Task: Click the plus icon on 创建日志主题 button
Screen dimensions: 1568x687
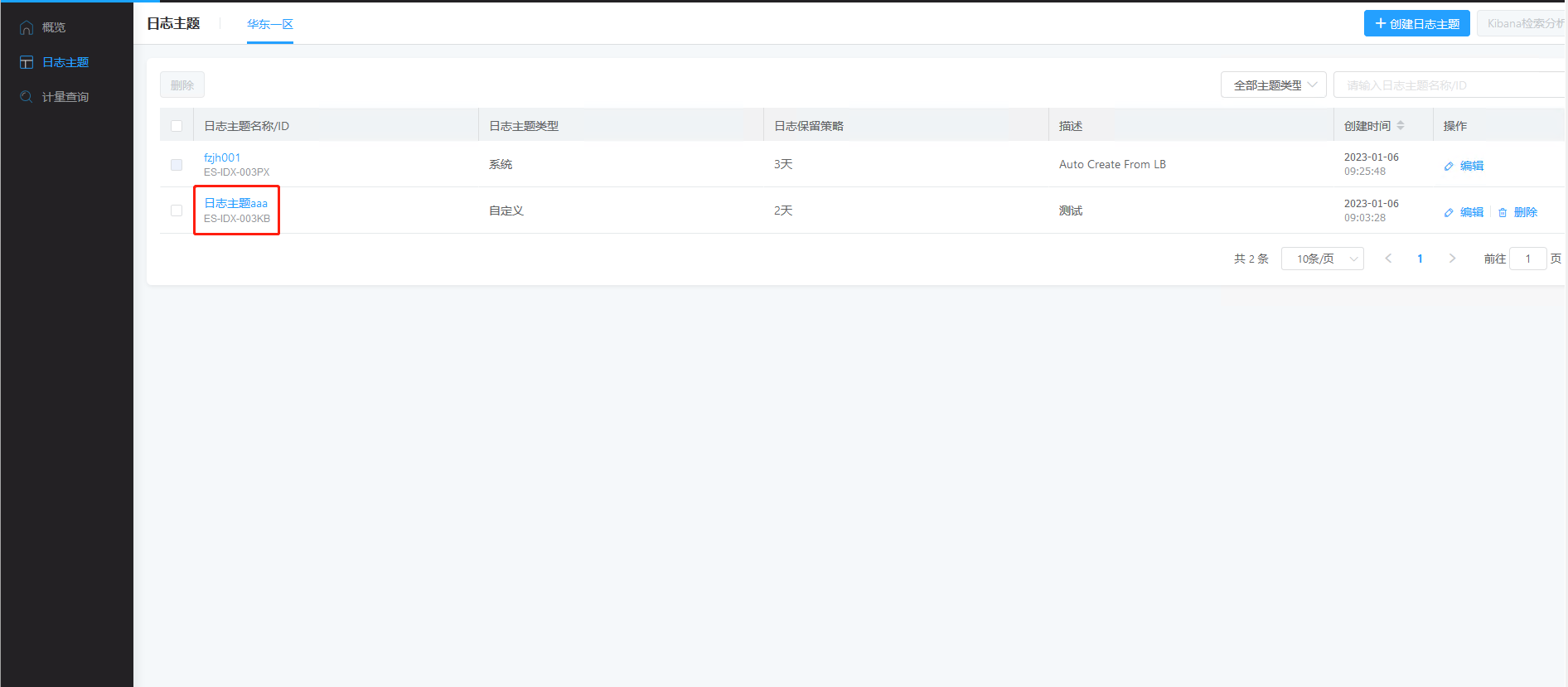Action: (1381, 23)
